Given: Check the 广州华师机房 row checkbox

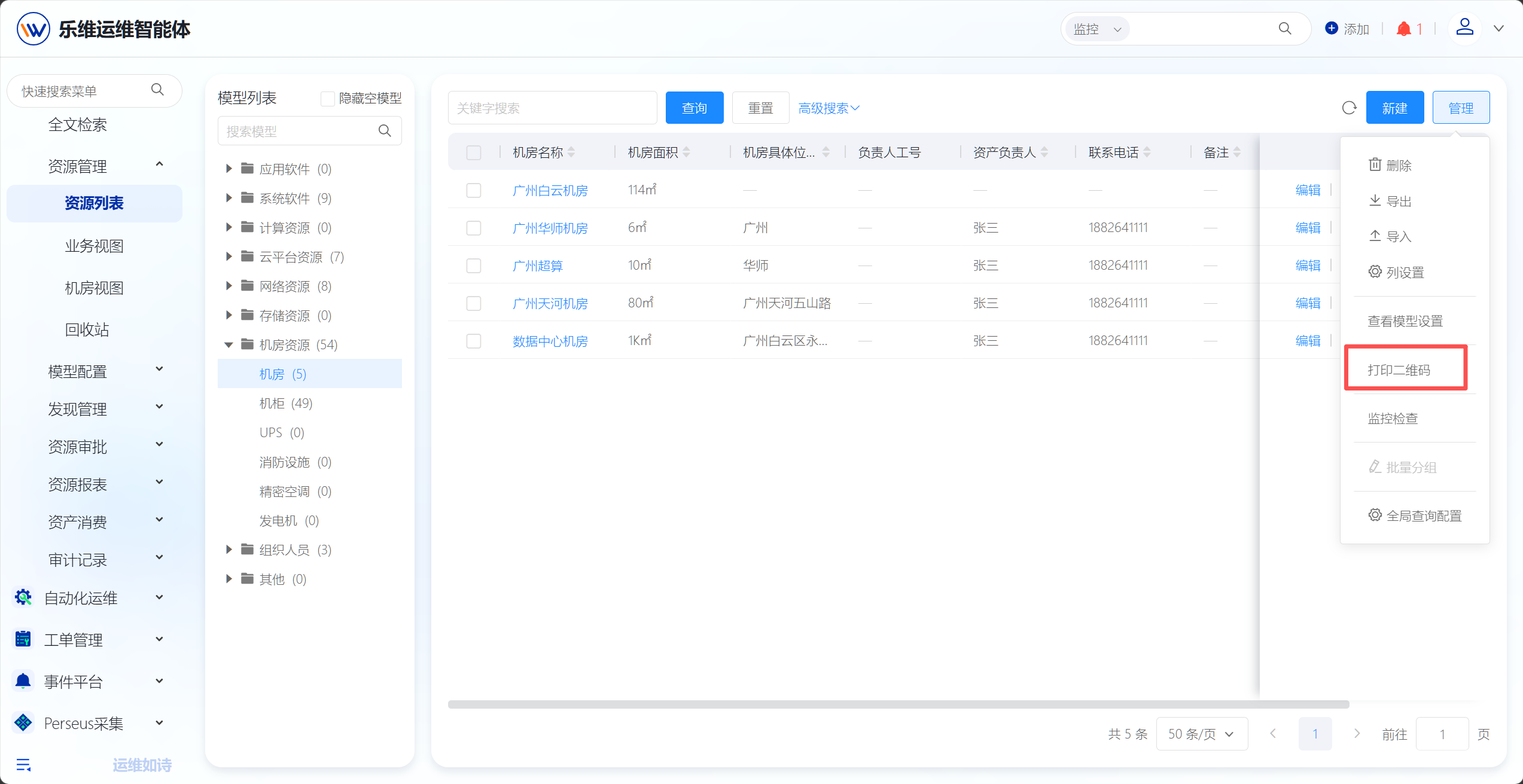Looking at the screenshot, I should (x=474, y=228).
